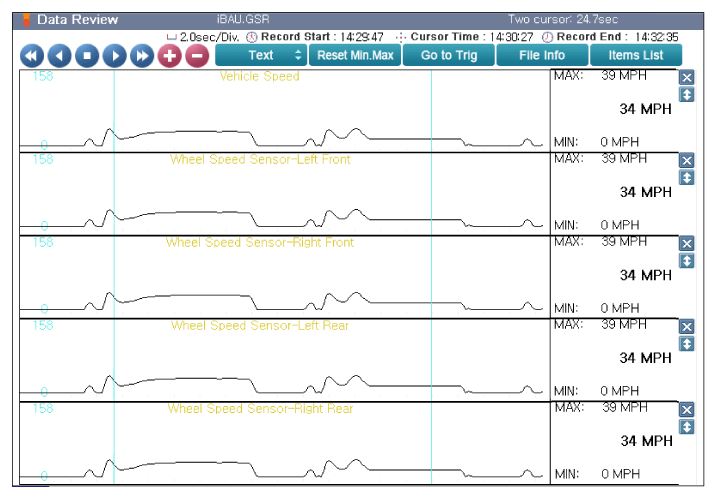Open File Info
Viewport: 717px width, 499px height.
pos(542,55)
